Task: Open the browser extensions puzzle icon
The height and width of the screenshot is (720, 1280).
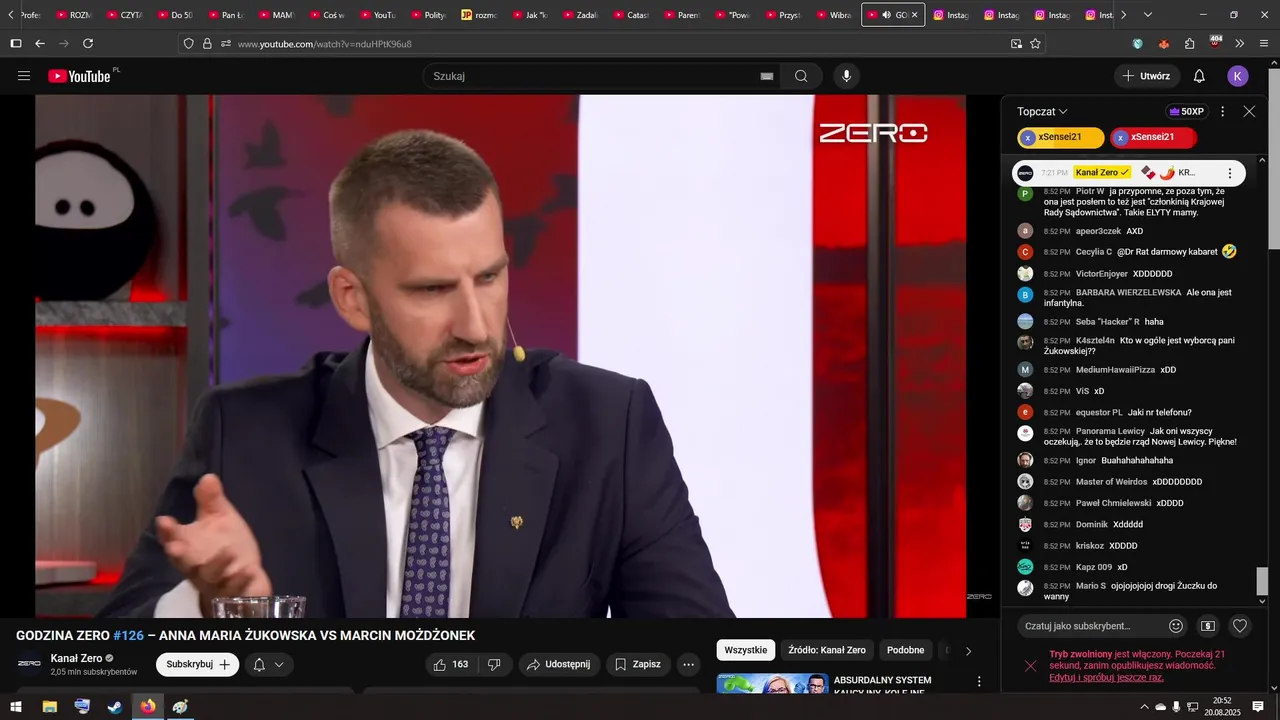Action: 1189,44
